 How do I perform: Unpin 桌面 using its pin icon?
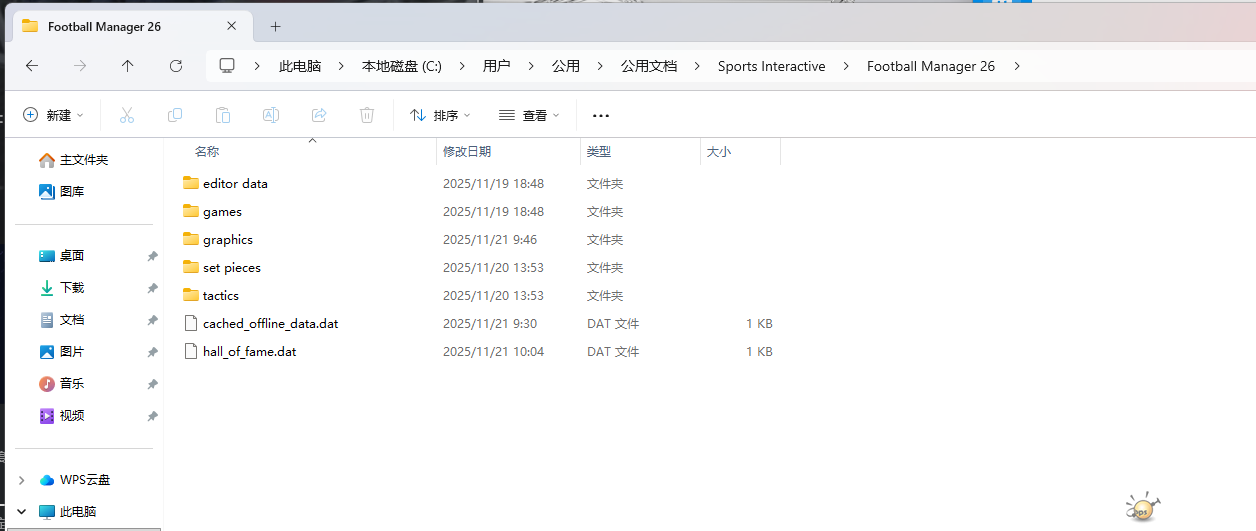click(152, 256)
